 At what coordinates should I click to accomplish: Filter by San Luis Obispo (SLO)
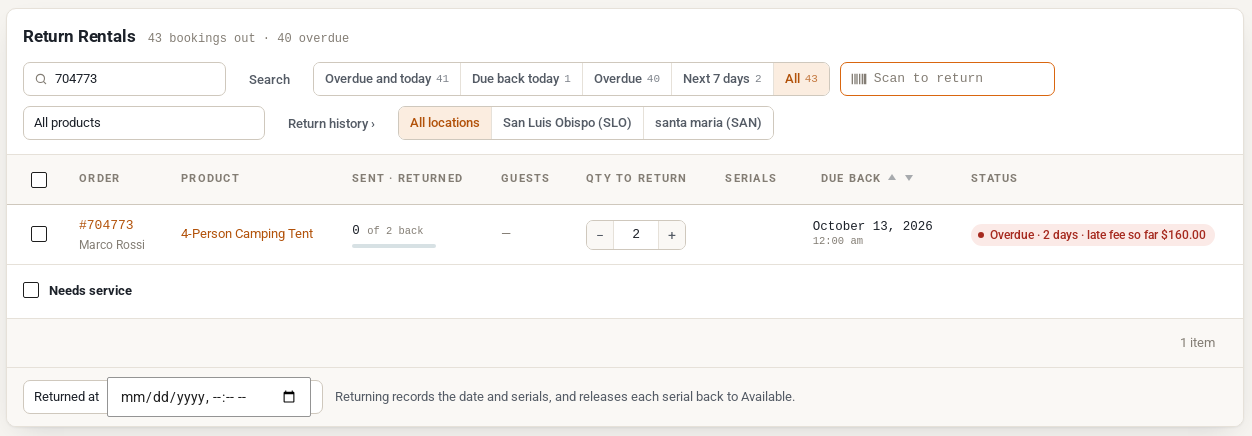[567, 123]
